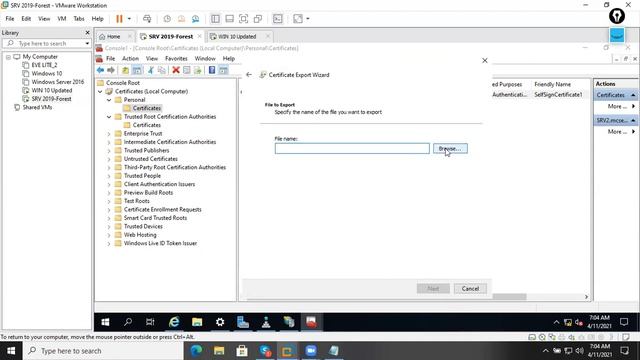This screenshot has height=360, width=640.
Task: Enter VMware full screen mode
Action: [244, 19]
